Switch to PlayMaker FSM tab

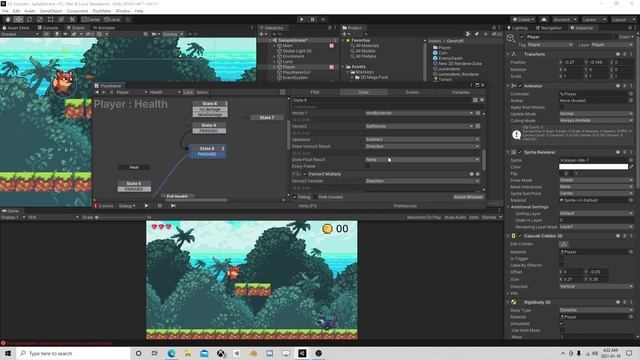click(x=315, y=92)
